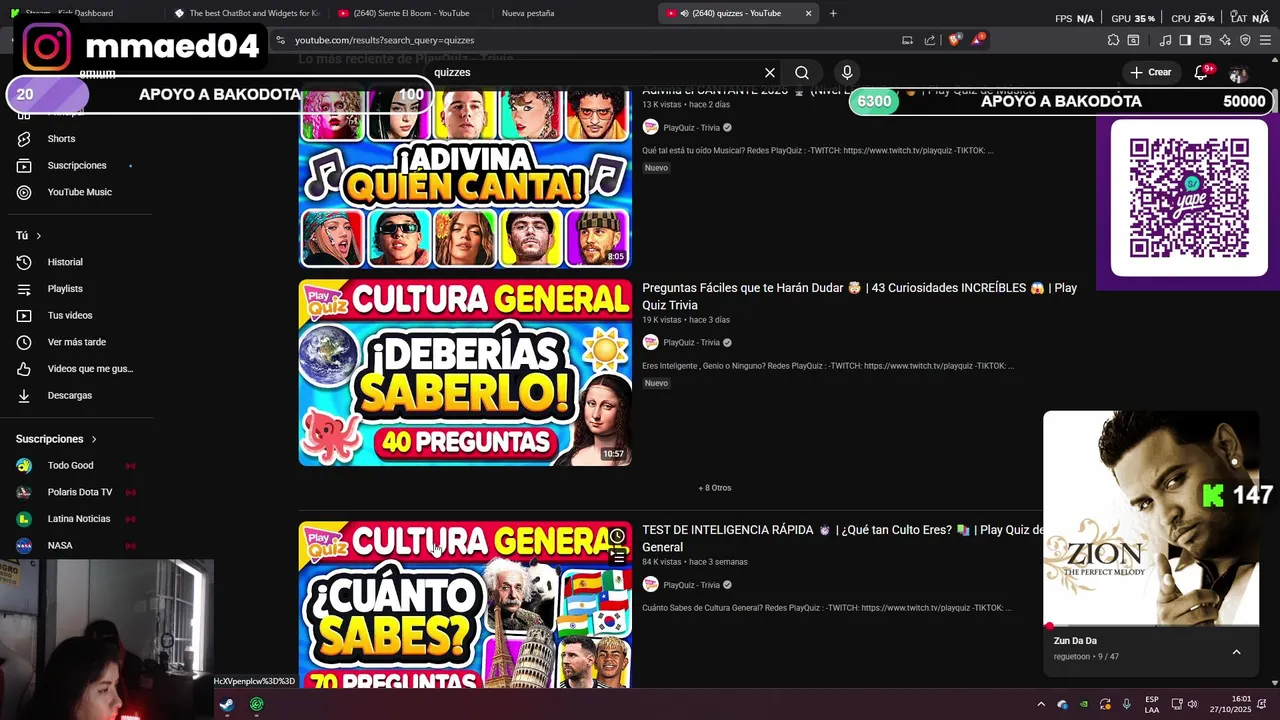Open the notifications bell
Image resolution: width=1280 pixels, height=720 pixels.
(x=1202, y=72)
